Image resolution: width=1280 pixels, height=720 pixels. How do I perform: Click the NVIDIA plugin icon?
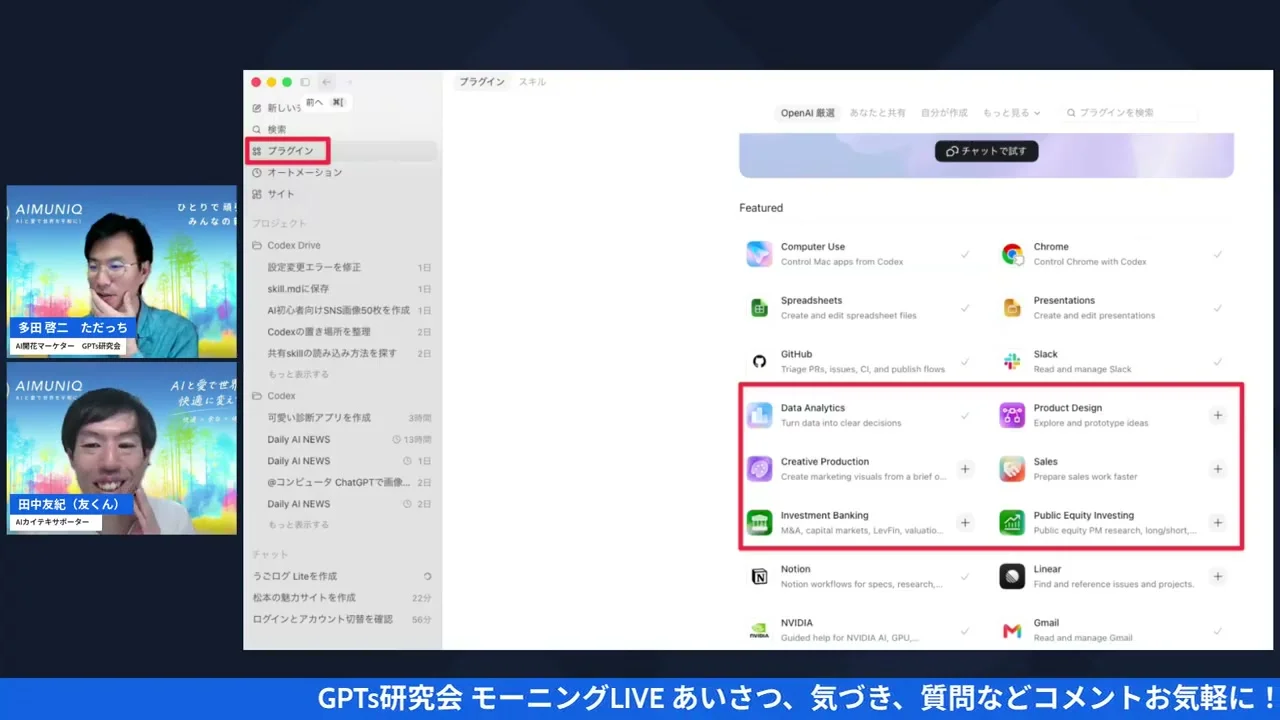pyautogui.click(x=759, y=630)
